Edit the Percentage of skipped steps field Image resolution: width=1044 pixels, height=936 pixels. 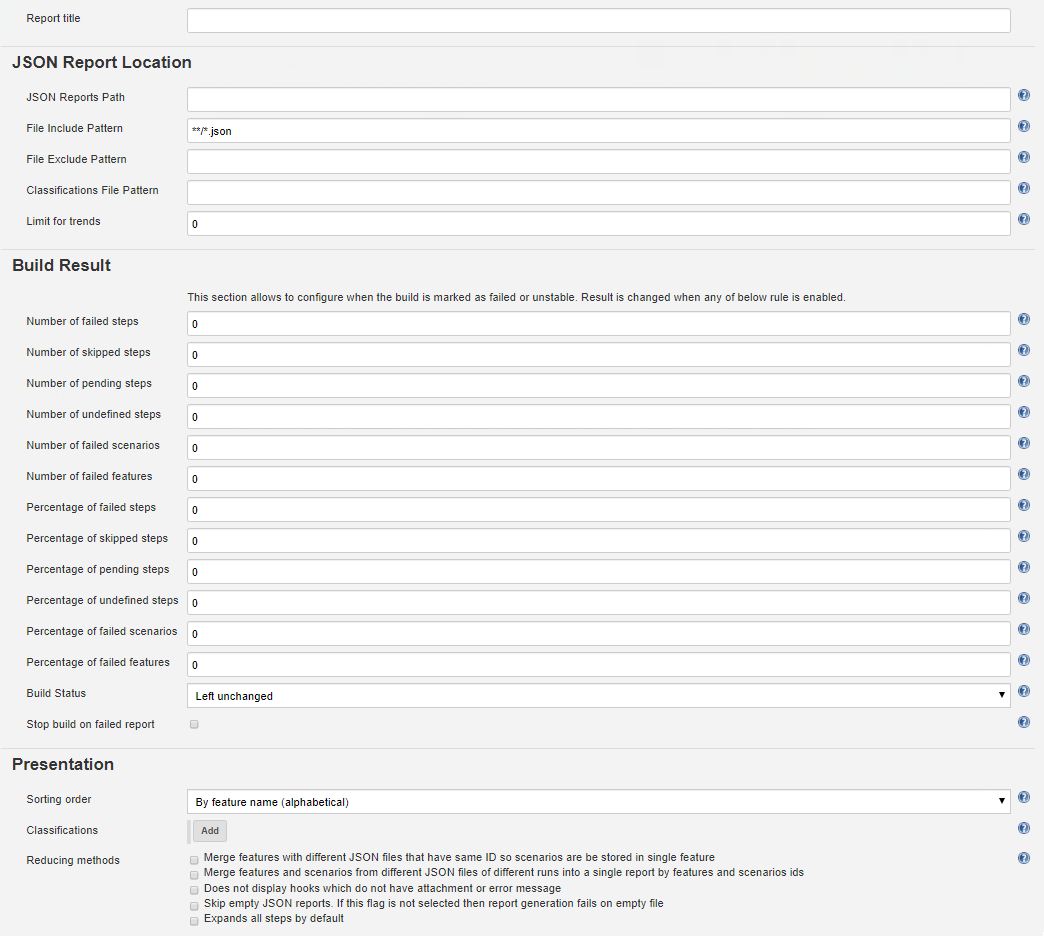pyautogui.click(x=599, y=541)
